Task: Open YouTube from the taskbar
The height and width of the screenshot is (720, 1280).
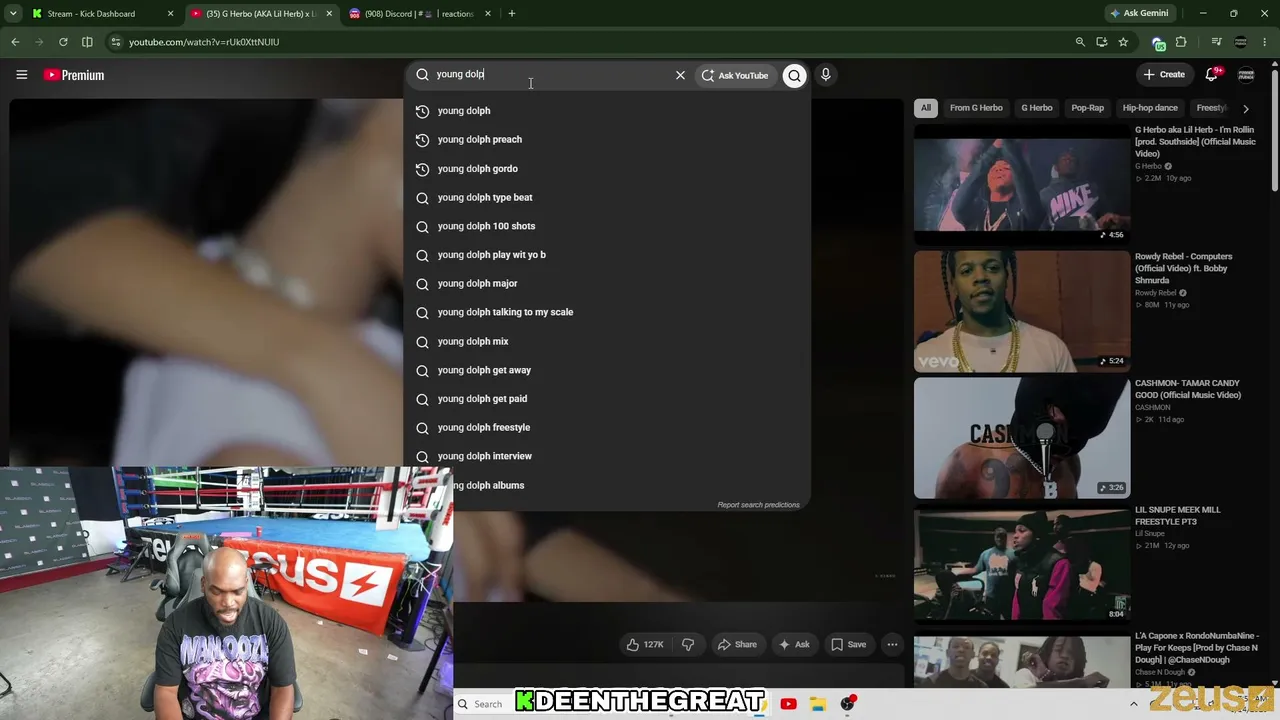Action: (788, 704)
